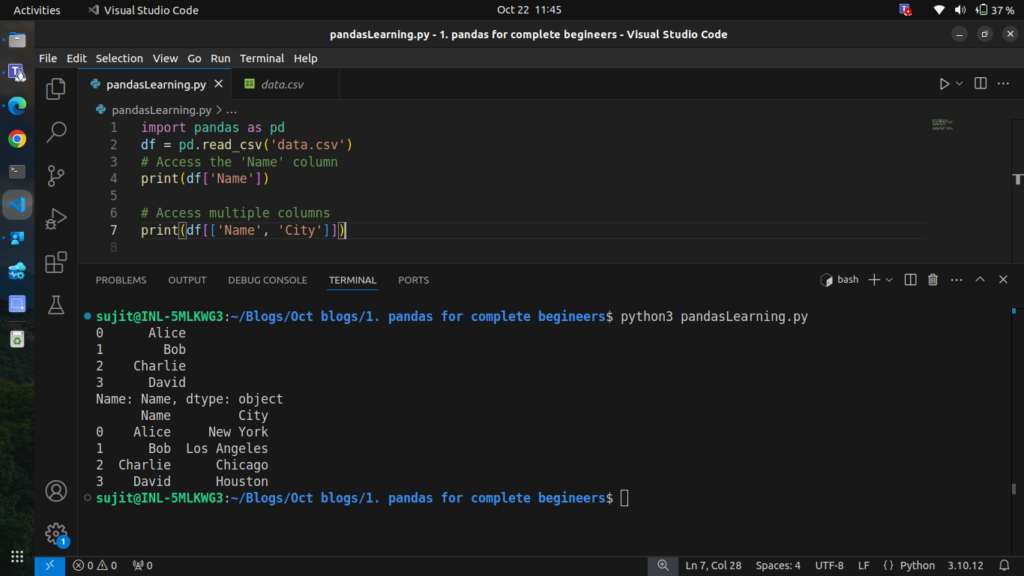Open the new terminal launch profile dropdown
The height and width of the screenshot is (576, 1024).
click(x=889, y=280)
